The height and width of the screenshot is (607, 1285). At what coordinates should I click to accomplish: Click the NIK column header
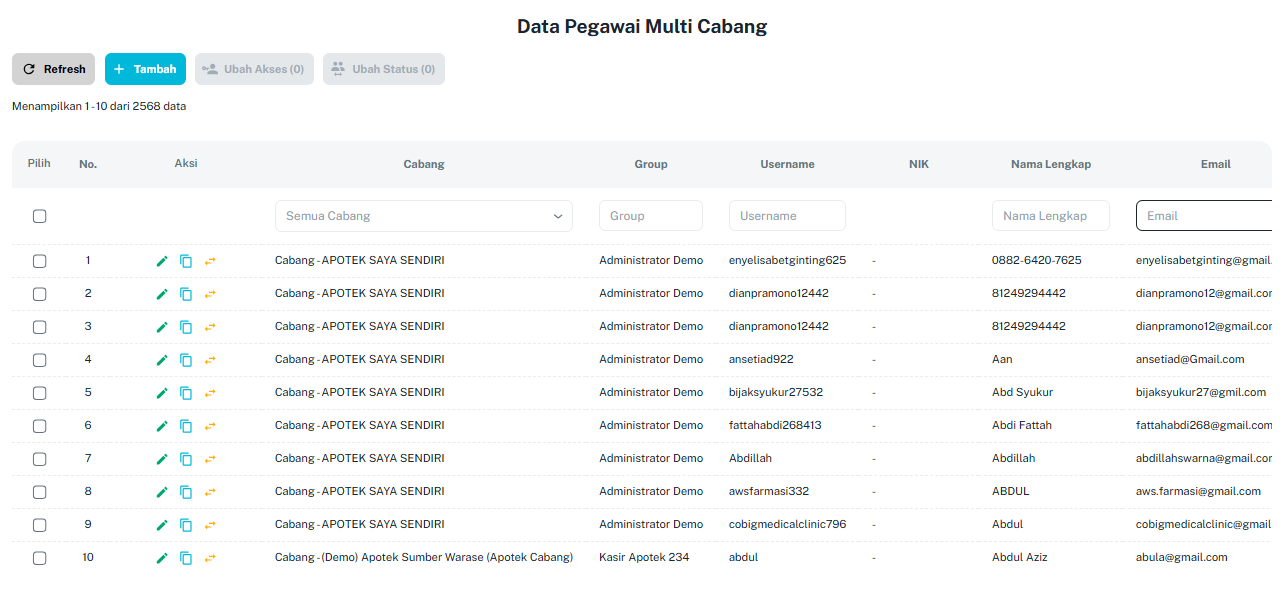tap(919, 164)
